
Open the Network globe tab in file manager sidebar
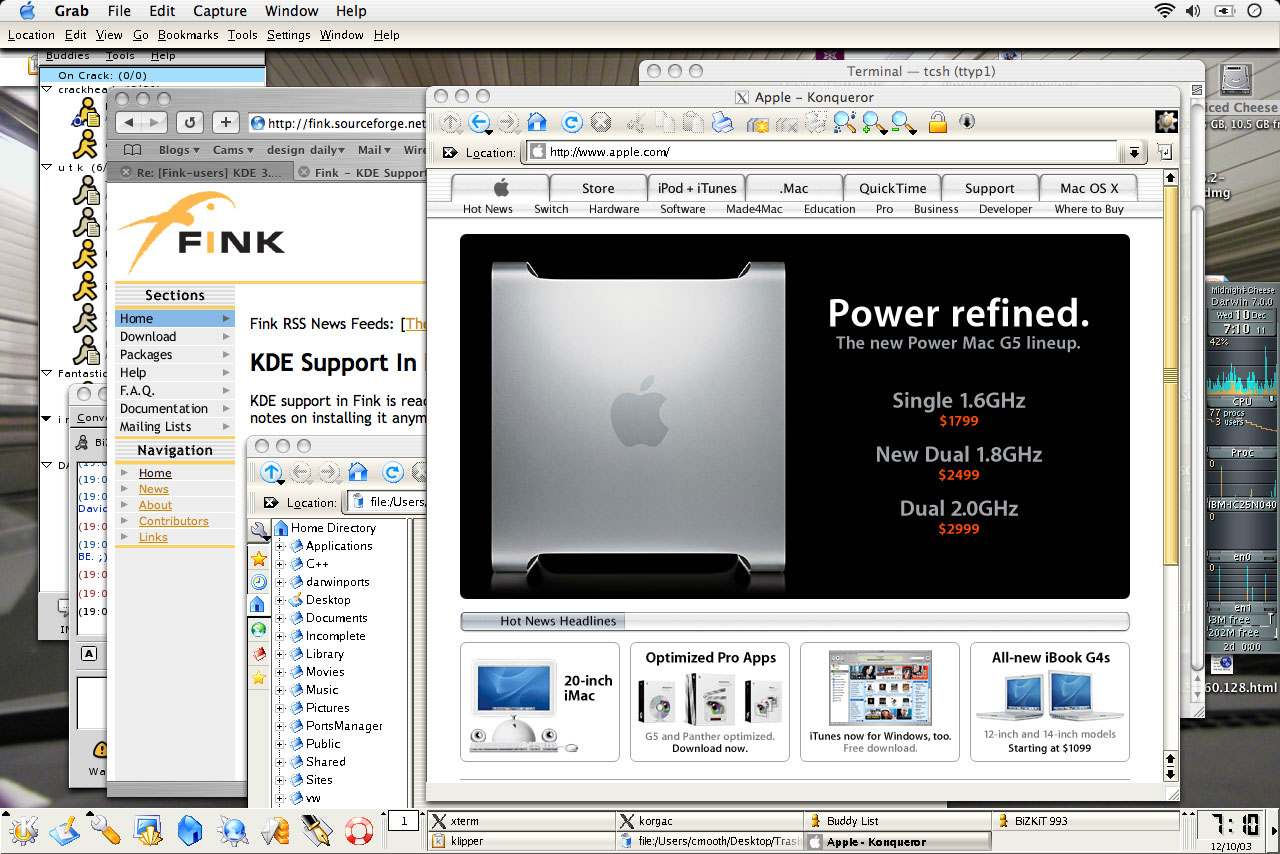259,629
